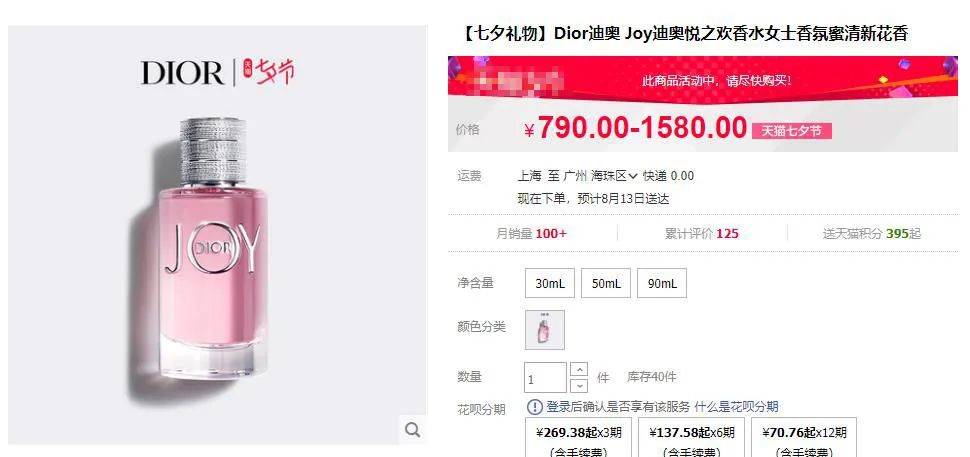Decrease quantity with the down arrow
Image resolution: width=970 pixels, height=457 pixels.
tap(579, 385)
